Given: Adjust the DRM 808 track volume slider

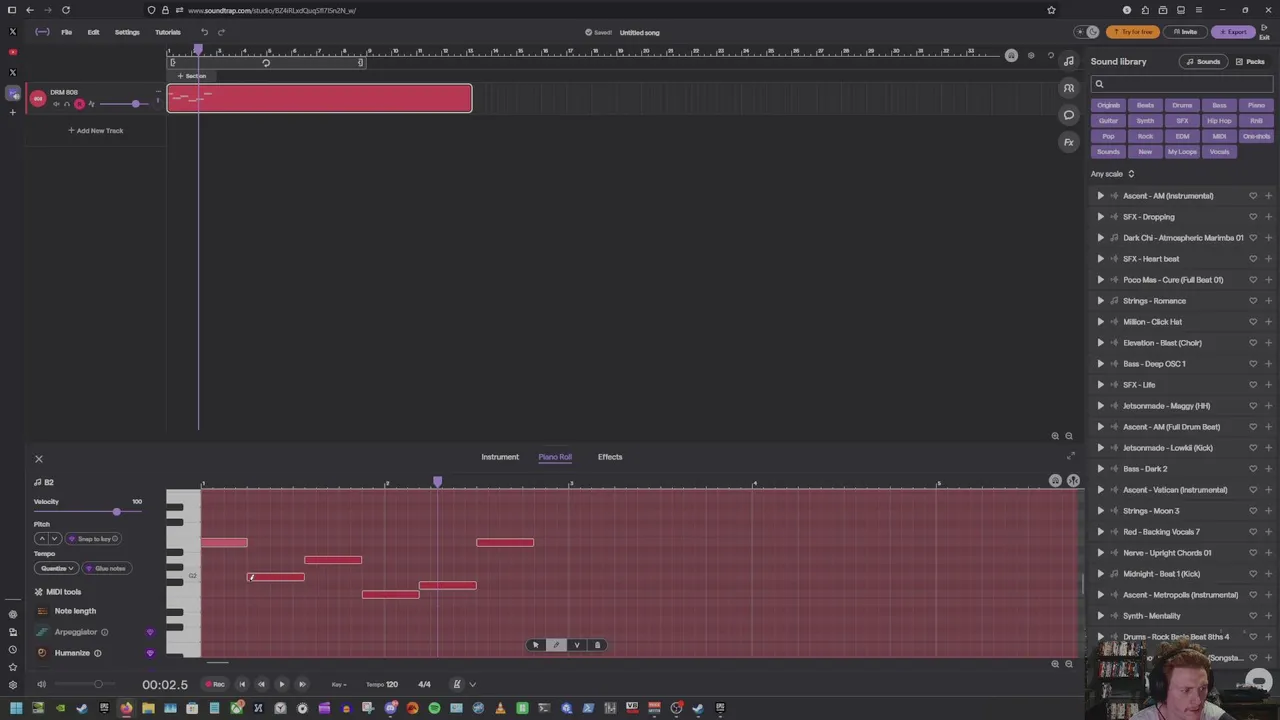Looking at the screenshot, I should tap(122, 104).
